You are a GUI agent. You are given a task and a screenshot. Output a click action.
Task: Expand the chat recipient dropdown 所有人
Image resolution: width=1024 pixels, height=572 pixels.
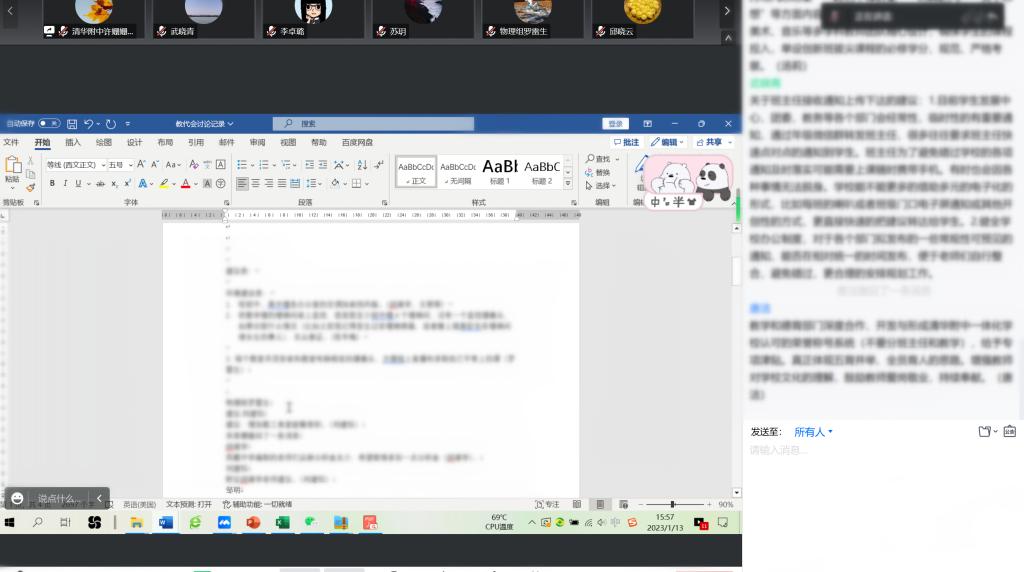(813, 432)
